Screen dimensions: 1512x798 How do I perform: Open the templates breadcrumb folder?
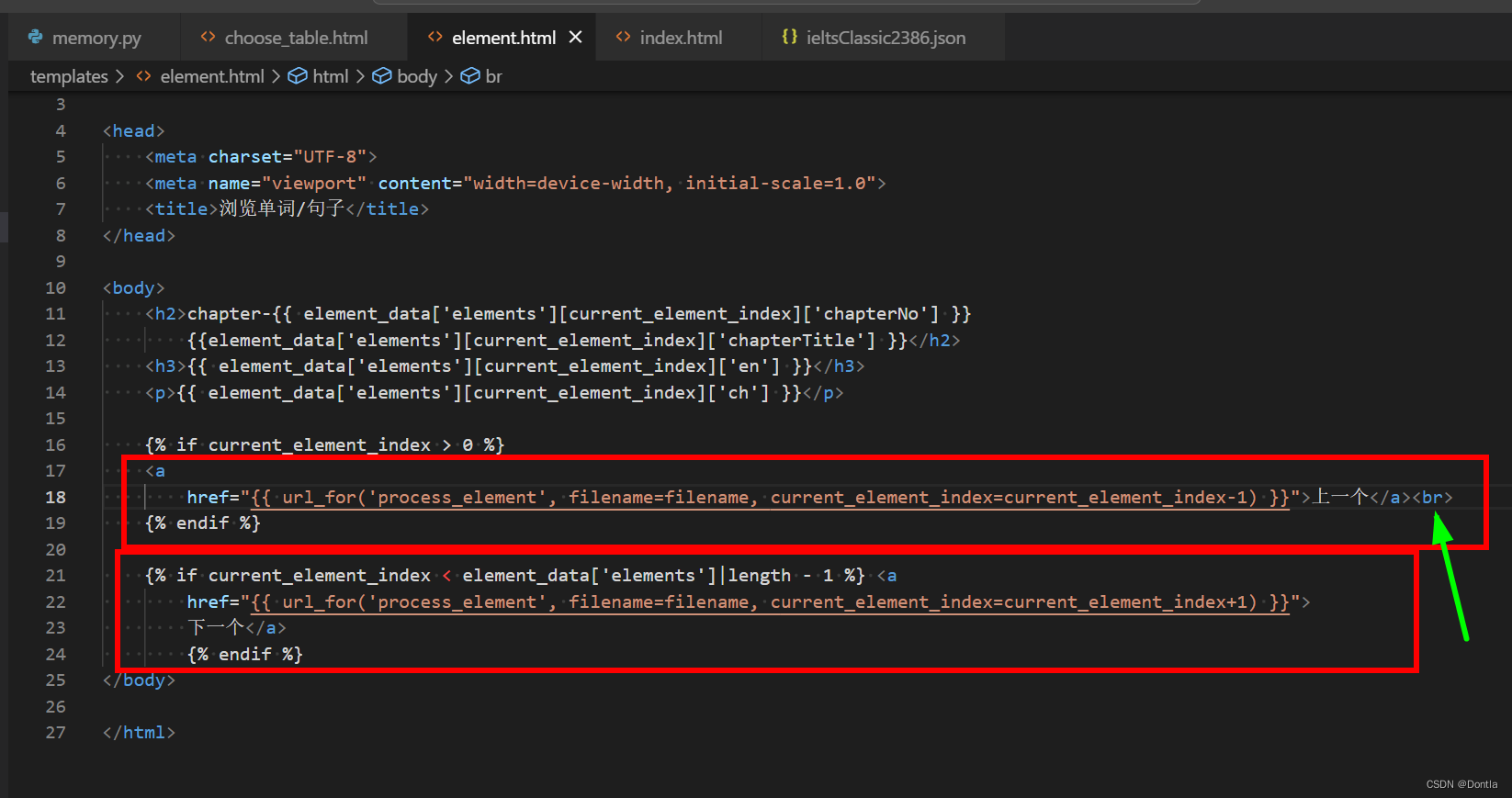pos(69,76)
